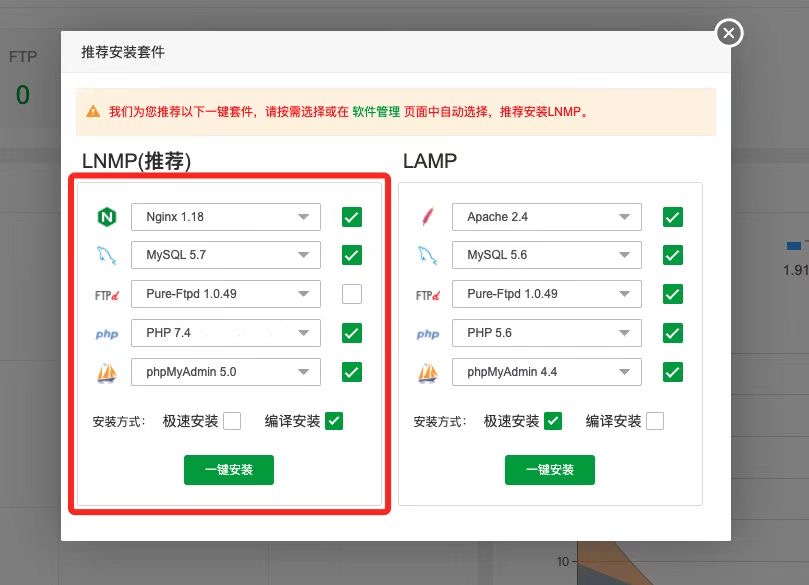This screenshot has width=809, height=585.
Task: Uncheck the Apache 2.4 checkbox
Action: pos(673,217)
